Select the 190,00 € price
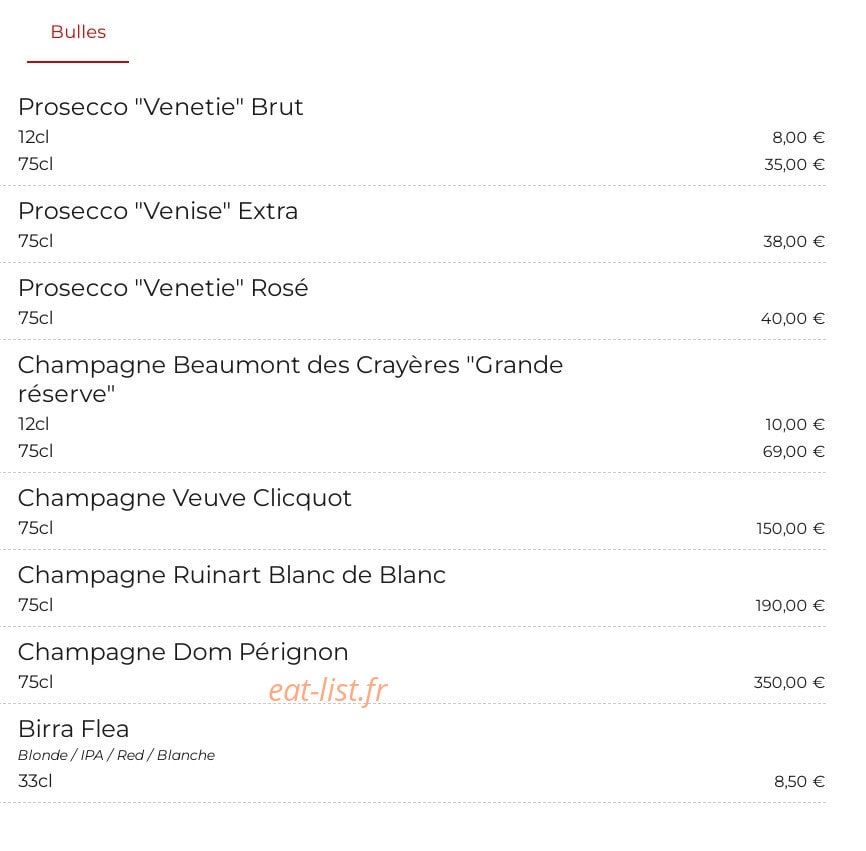866x851 pixels. [790, 606]
